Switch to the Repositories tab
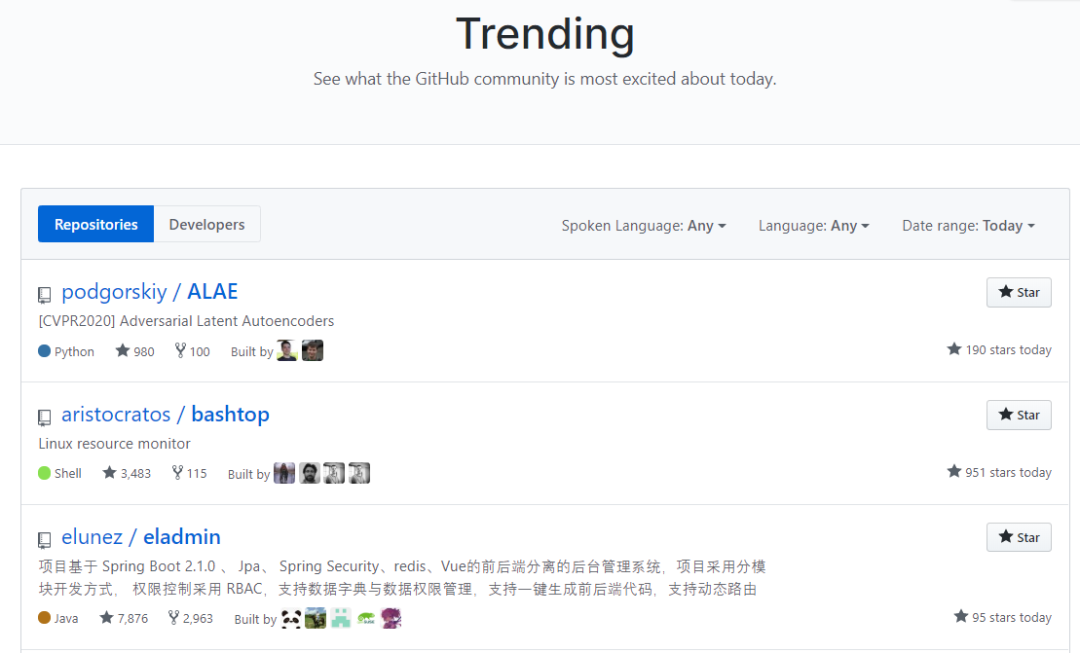 pos(96,224)
